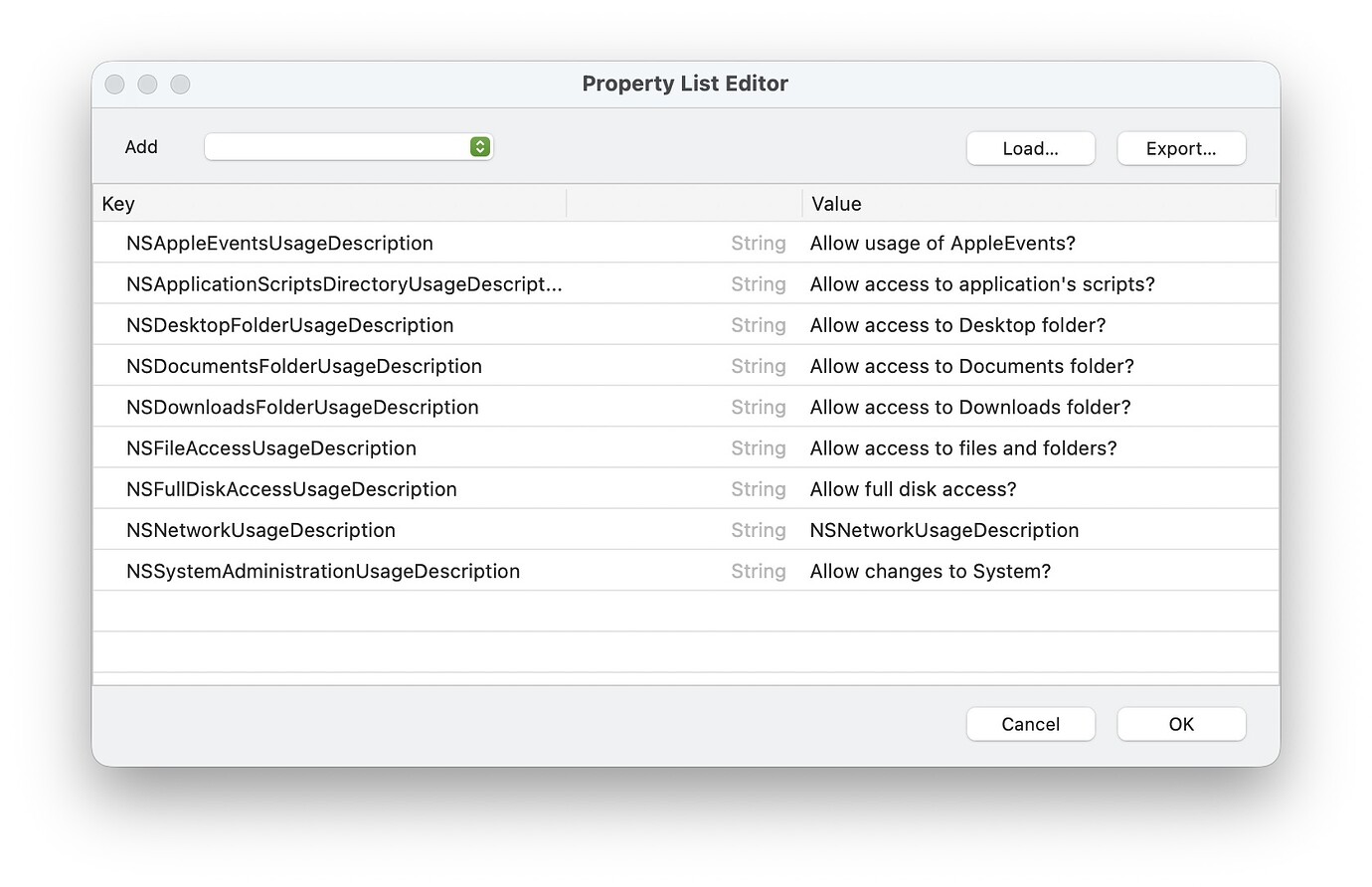Click the Load... button
Image resolution: width=1372 pixels, height=887 pixels.
point(1030,147)
